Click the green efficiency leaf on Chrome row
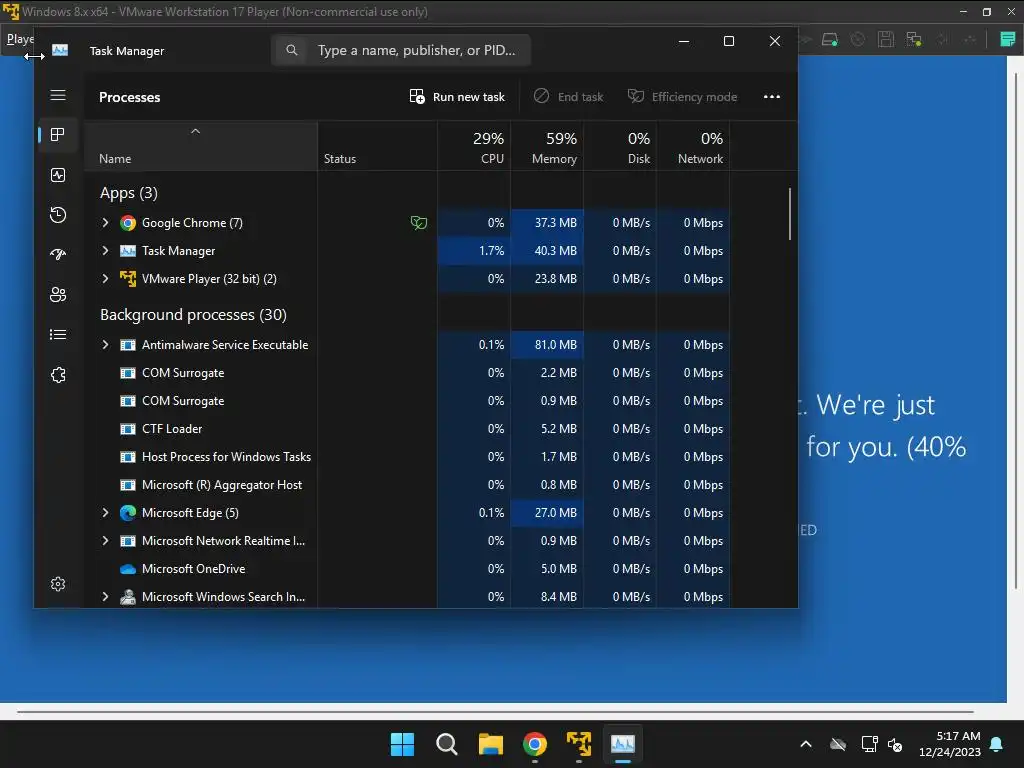The image size is (1024, 768). [419, 223]
